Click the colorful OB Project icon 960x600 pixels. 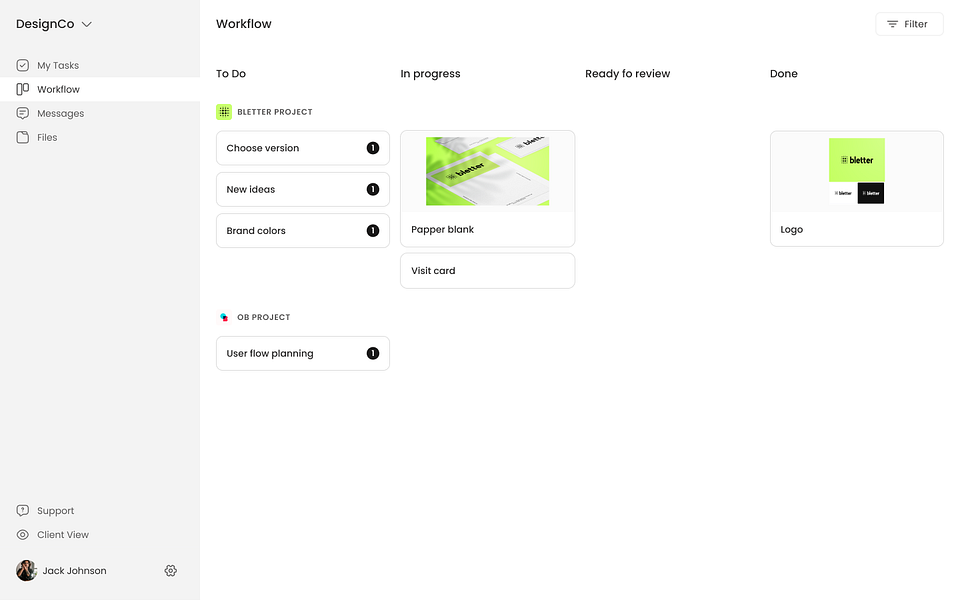pyautogui.click(x=223, y=317)
